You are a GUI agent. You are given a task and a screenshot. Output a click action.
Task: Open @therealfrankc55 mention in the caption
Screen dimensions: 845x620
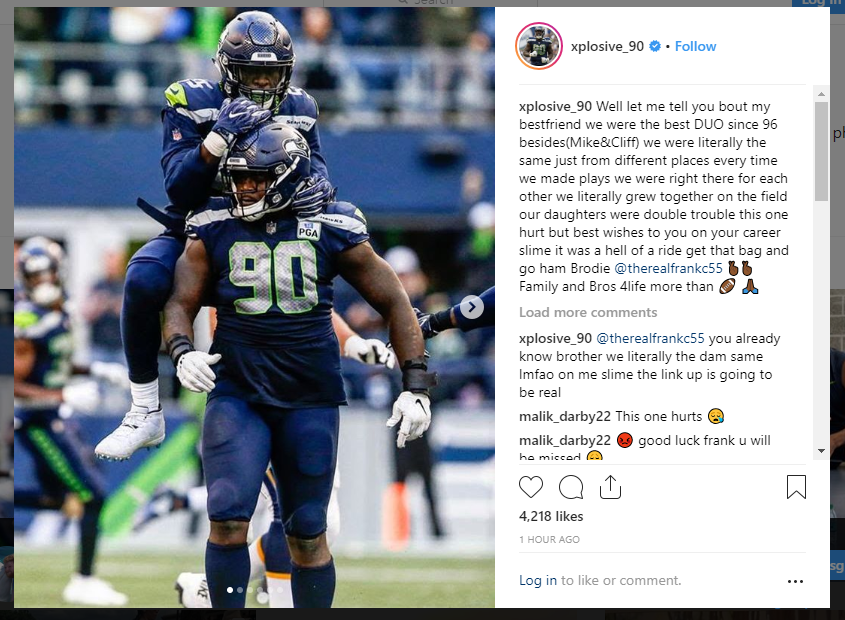(x=668, y=268)
